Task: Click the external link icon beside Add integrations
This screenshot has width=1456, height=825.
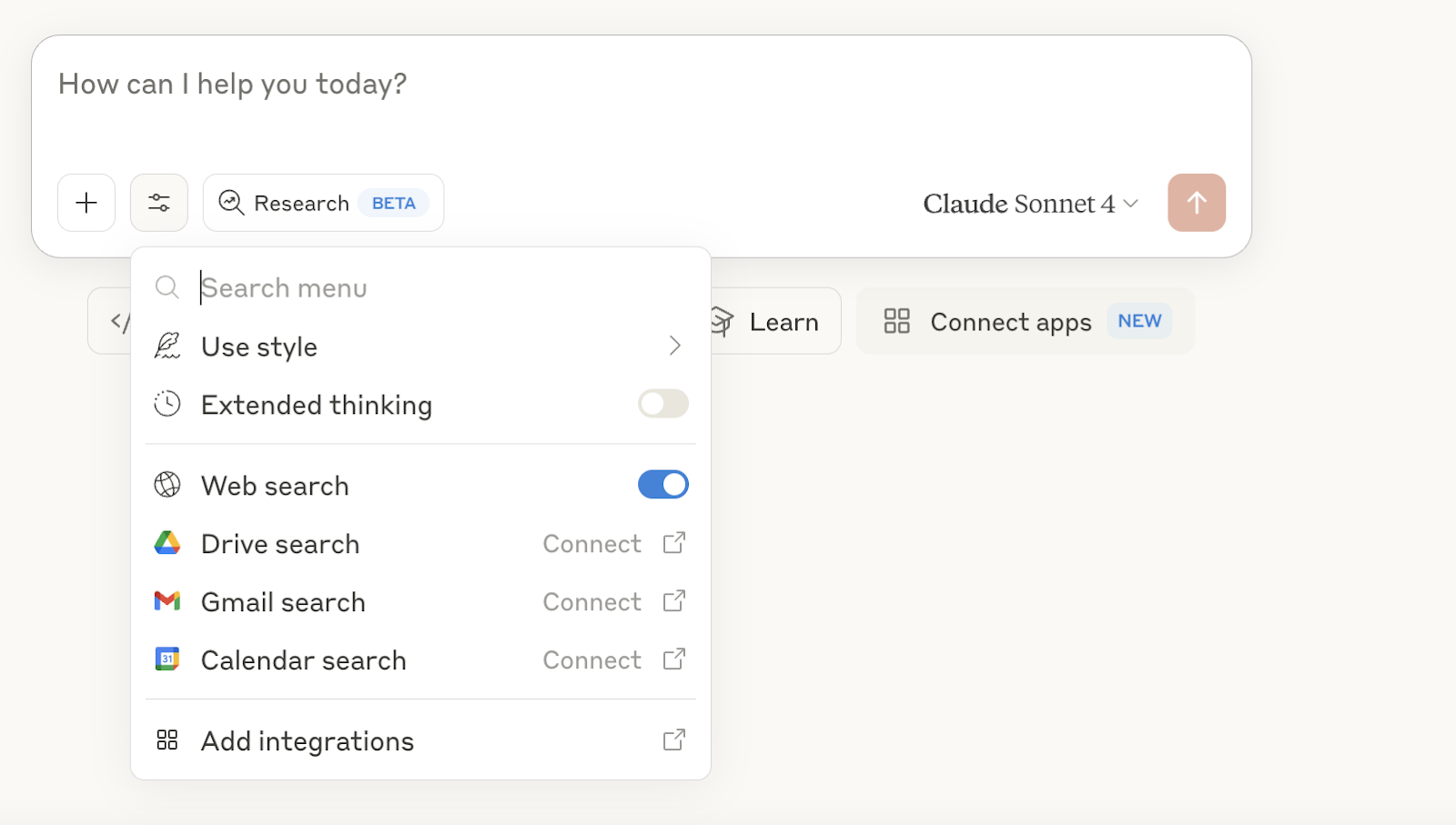Action: (673, 740)
